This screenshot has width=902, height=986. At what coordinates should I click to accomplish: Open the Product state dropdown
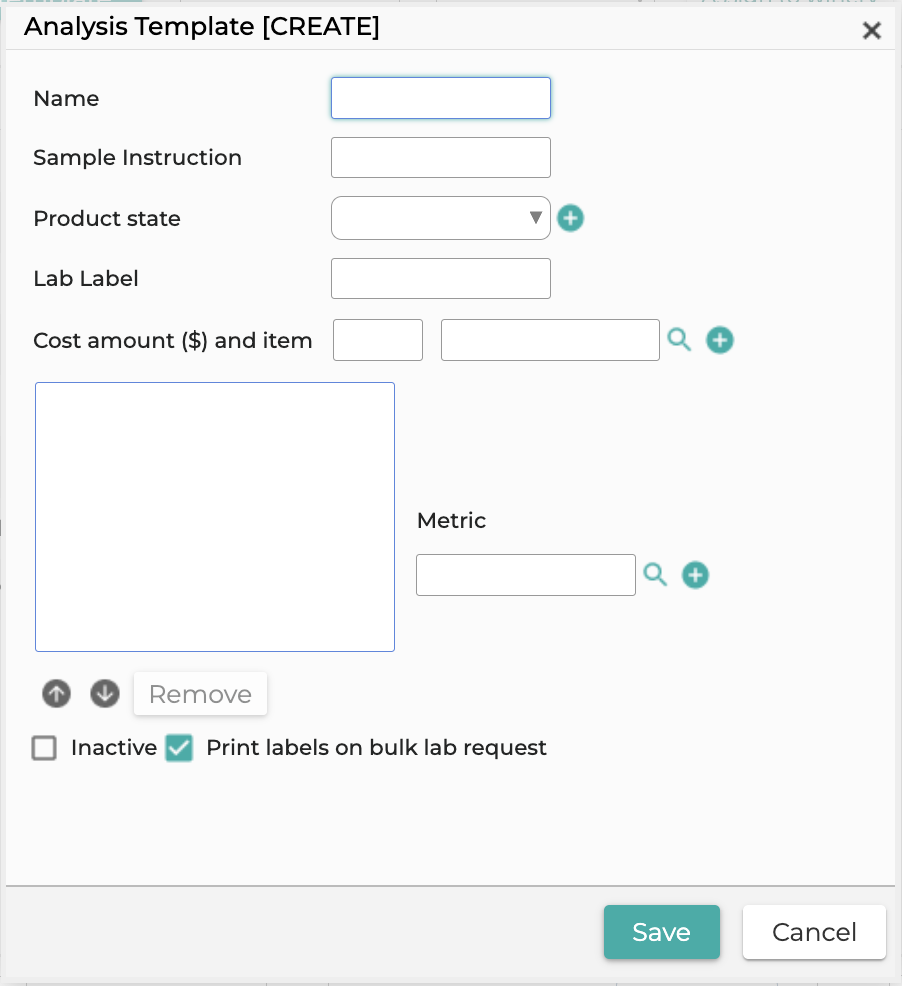pyautogui.click(x=440, y=218)
